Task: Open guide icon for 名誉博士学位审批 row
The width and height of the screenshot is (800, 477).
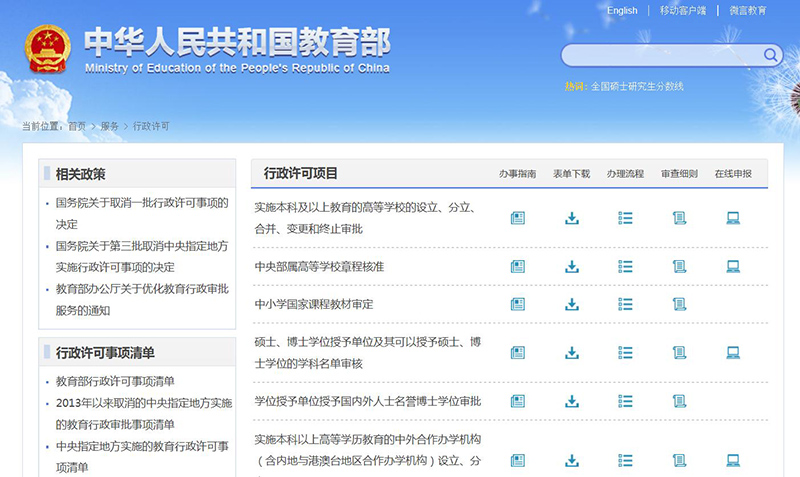Action: click(517, 401)
